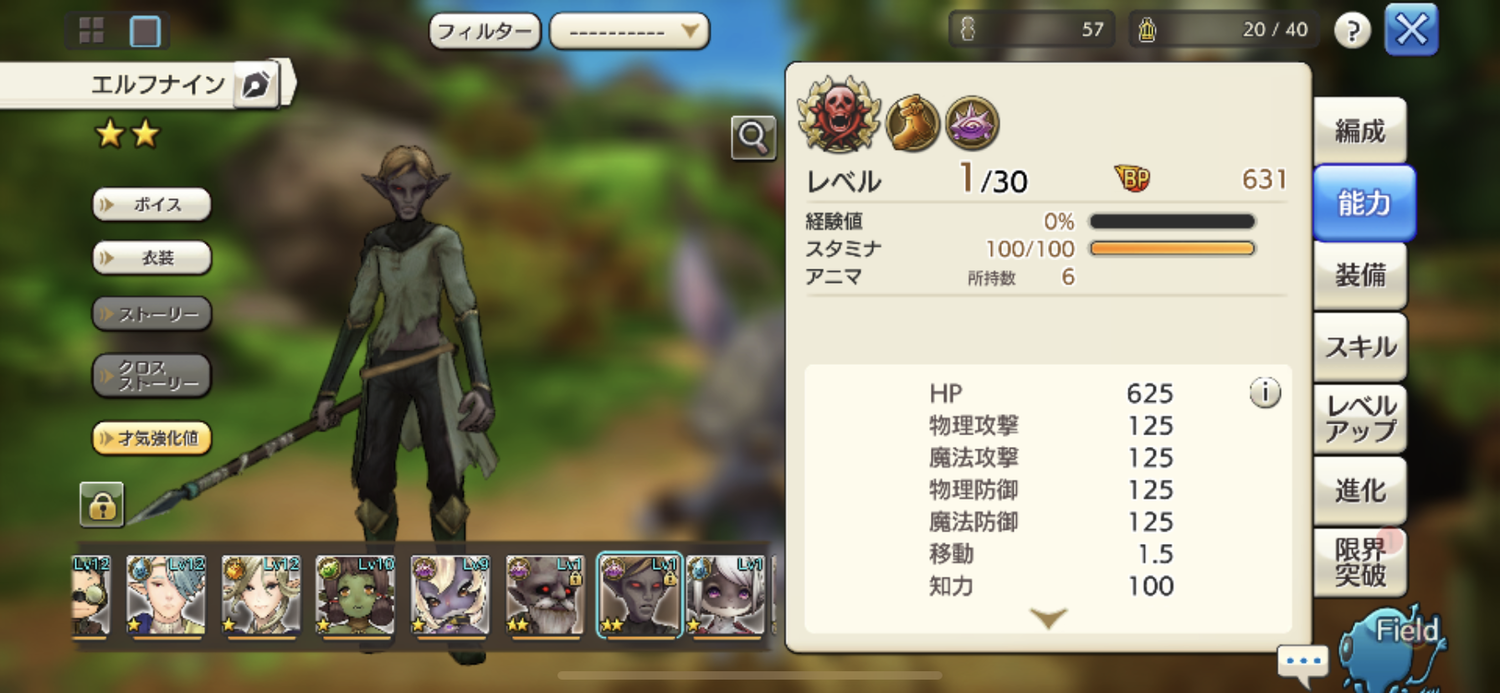The width and height of the screenshot is (1500, 693).
Task: Select the green goblin Lv10 portrait
Action: point(355,596)
